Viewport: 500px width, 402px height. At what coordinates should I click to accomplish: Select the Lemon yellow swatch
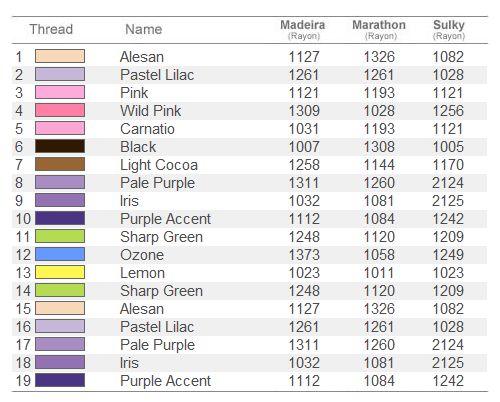coord(60,272)
